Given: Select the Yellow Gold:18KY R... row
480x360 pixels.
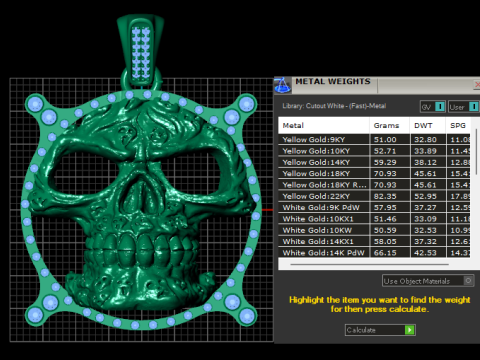Looking at the screenshot, I should click(x=374, y=185).
